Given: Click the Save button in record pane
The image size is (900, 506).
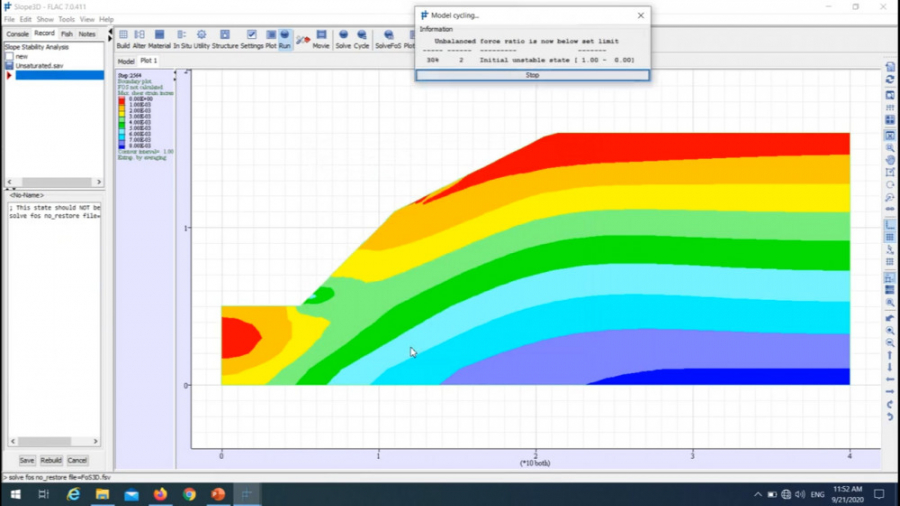Looking at the screenshot, I should tap(27, 460).
